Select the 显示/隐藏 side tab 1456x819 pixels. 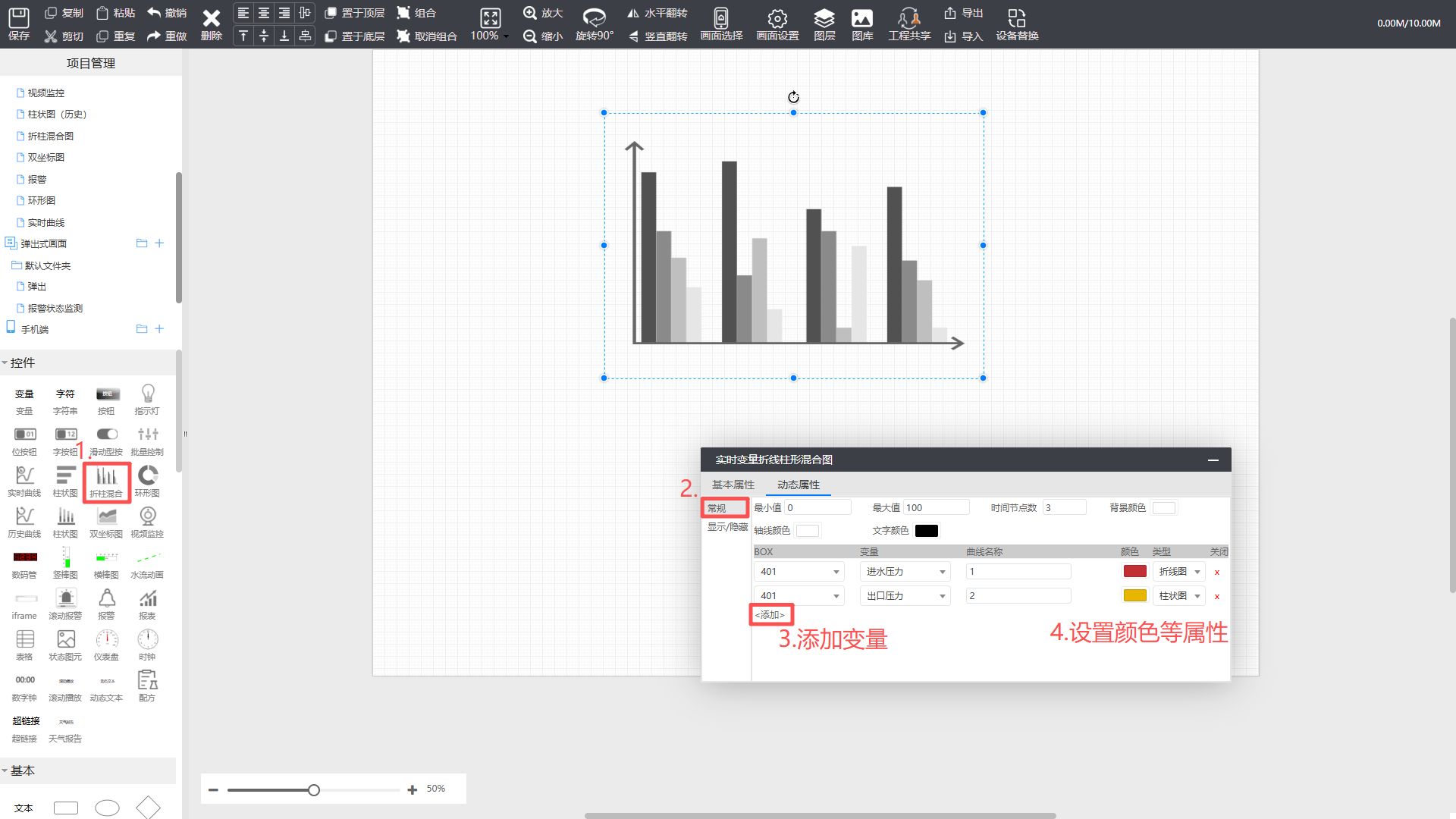[x=726, y=527]
